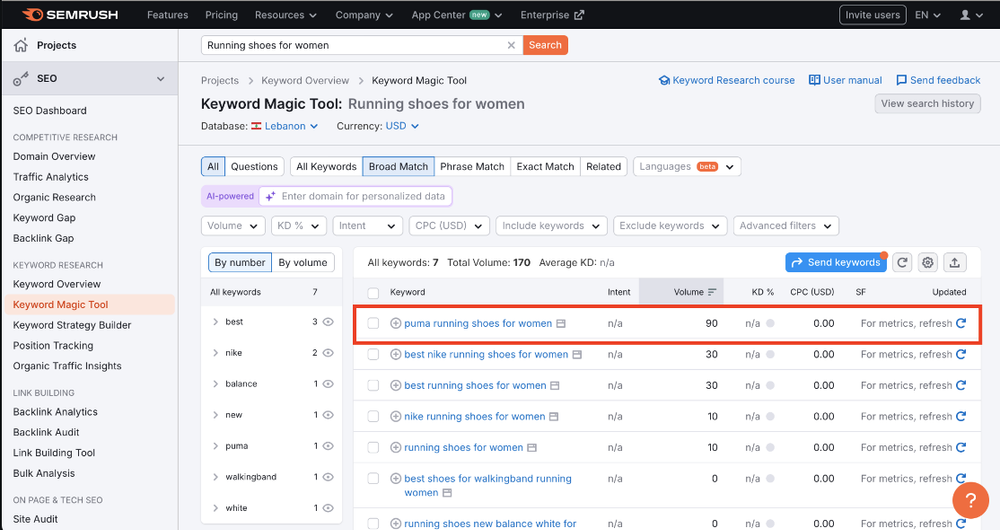The width and height of the screenshot is (1000, 530).
Task: Add best nike running shoes keyword plus icon
Action: coord(395,354)
